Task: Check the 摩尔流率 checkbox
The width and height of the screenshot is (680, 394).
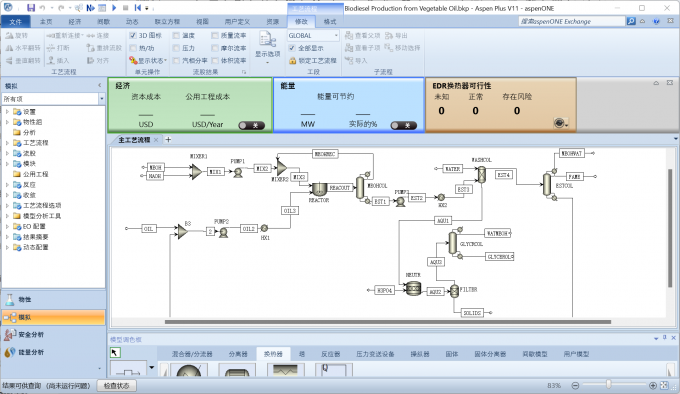Action: pyautogui.click(x=215, y=48)
